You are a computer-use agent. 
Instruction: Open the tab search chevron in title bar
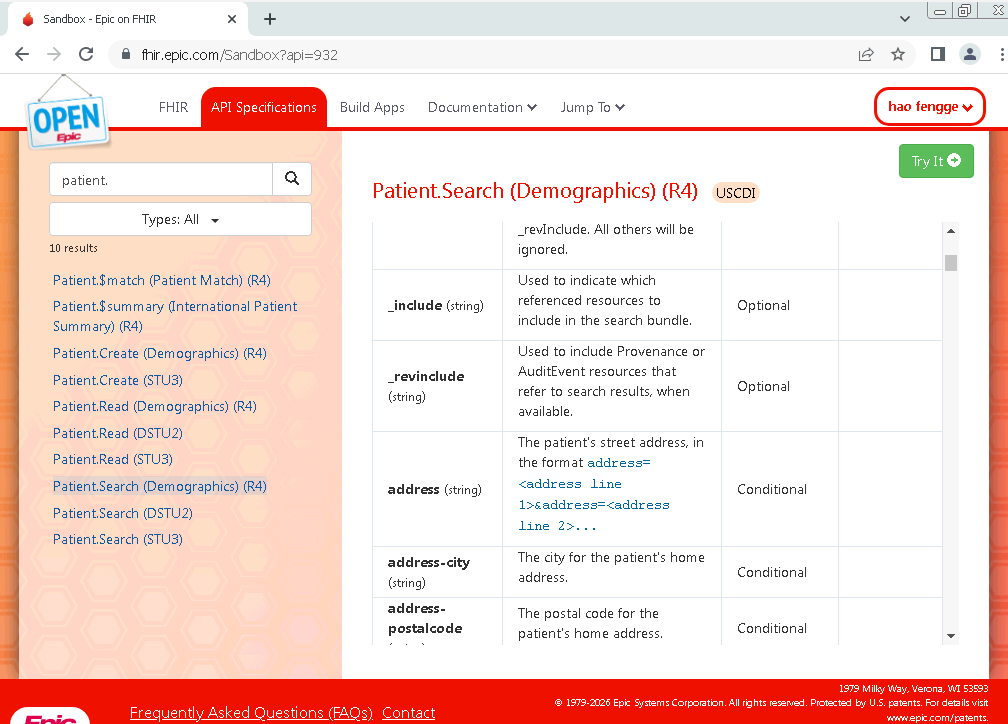pyautogui.click(x=904, y=19)
